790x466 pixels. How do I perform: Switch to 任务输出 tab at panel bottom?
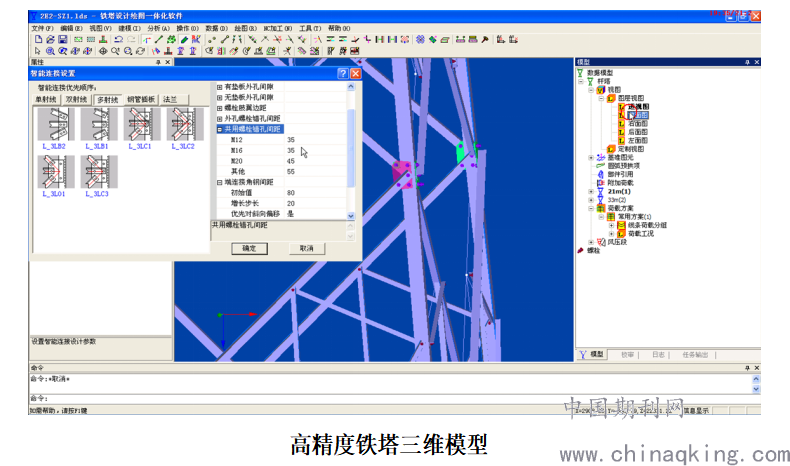[x=695, y=355]
